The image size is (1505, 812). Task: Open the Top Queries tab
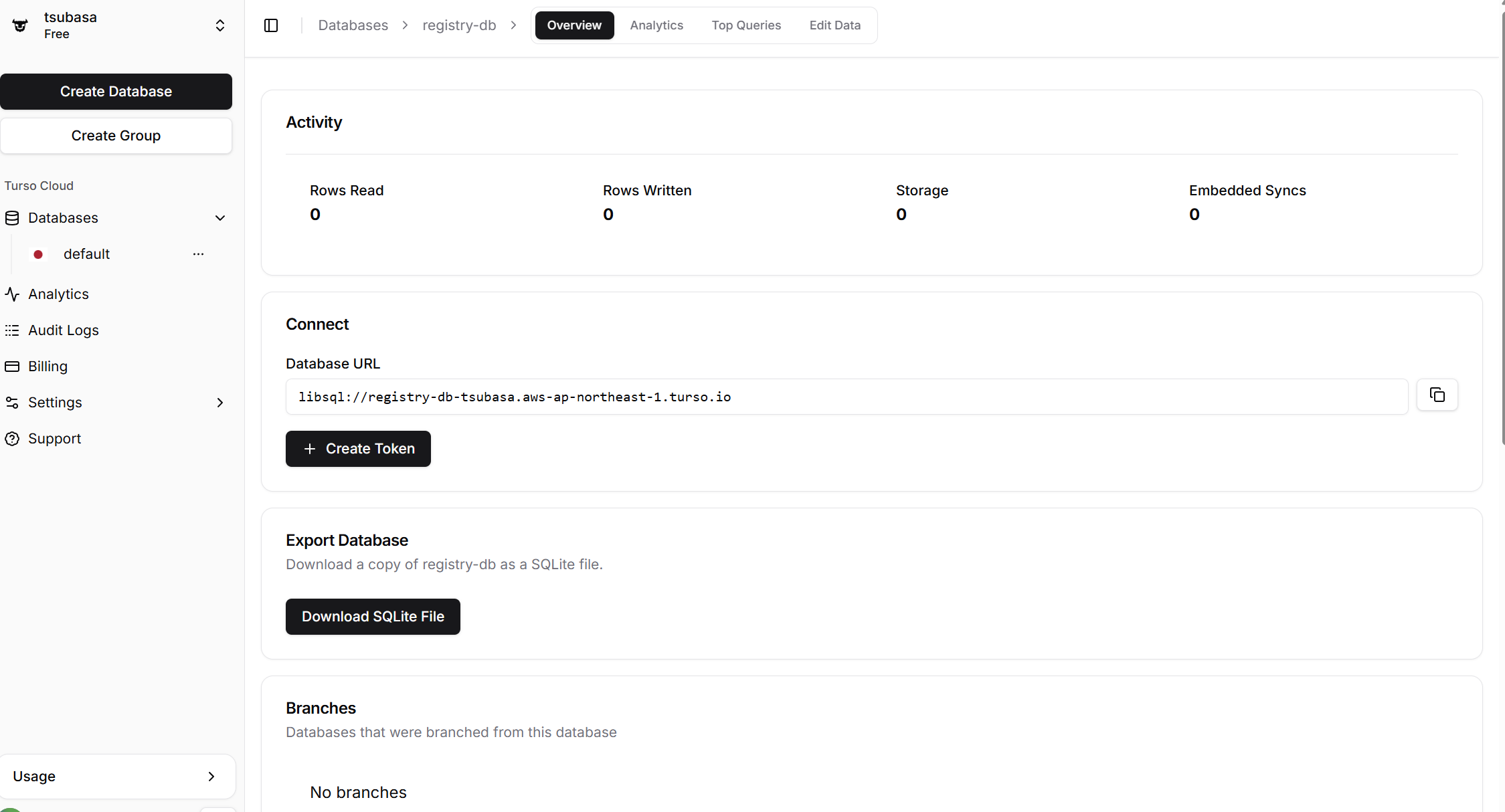(x=746, y=25)
